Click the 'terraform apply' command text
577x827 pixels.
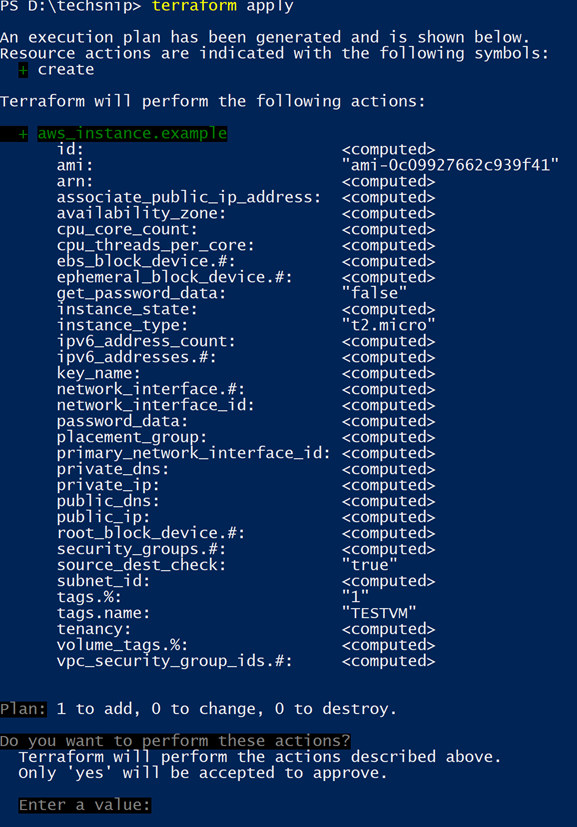click(x=222, y=6)
